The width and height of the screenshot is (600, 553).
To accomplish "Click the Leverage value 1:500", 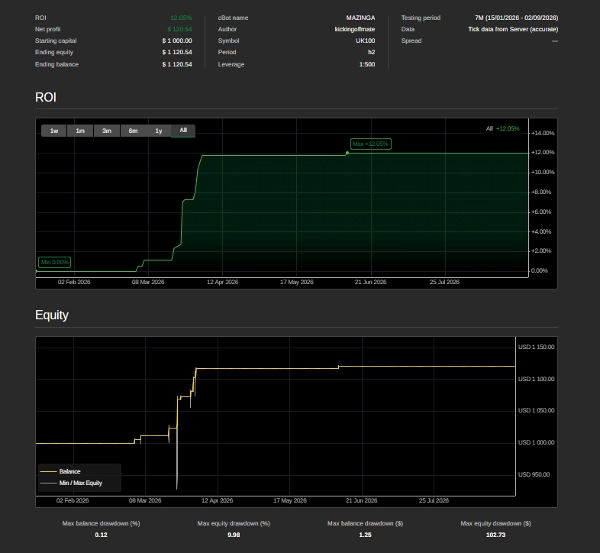I will click(367, 65).
